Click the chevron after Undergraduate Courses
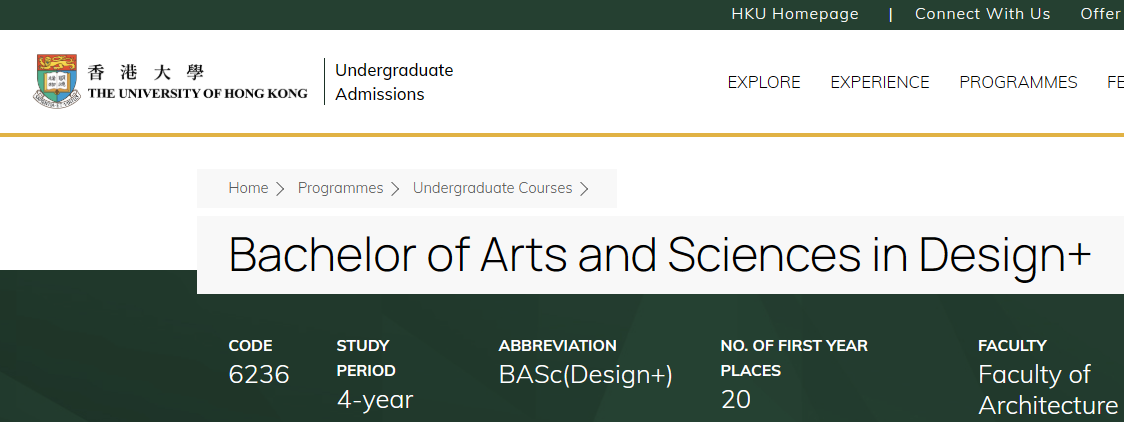The image size is (1124, 422). (x=584, y=189)
